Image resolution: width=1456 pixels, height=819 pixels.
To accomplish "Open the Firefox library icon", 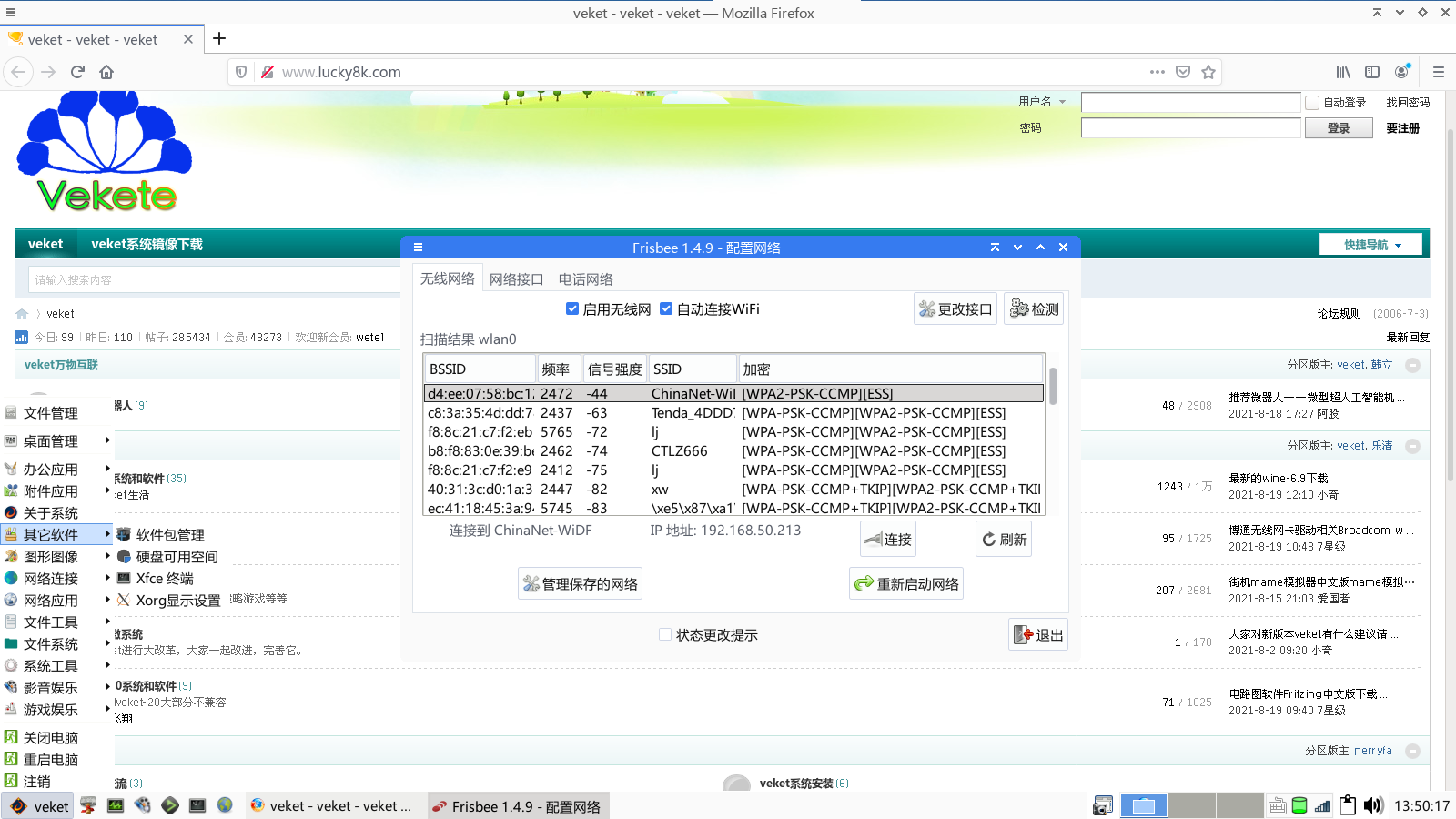I will click(1343, 72).
